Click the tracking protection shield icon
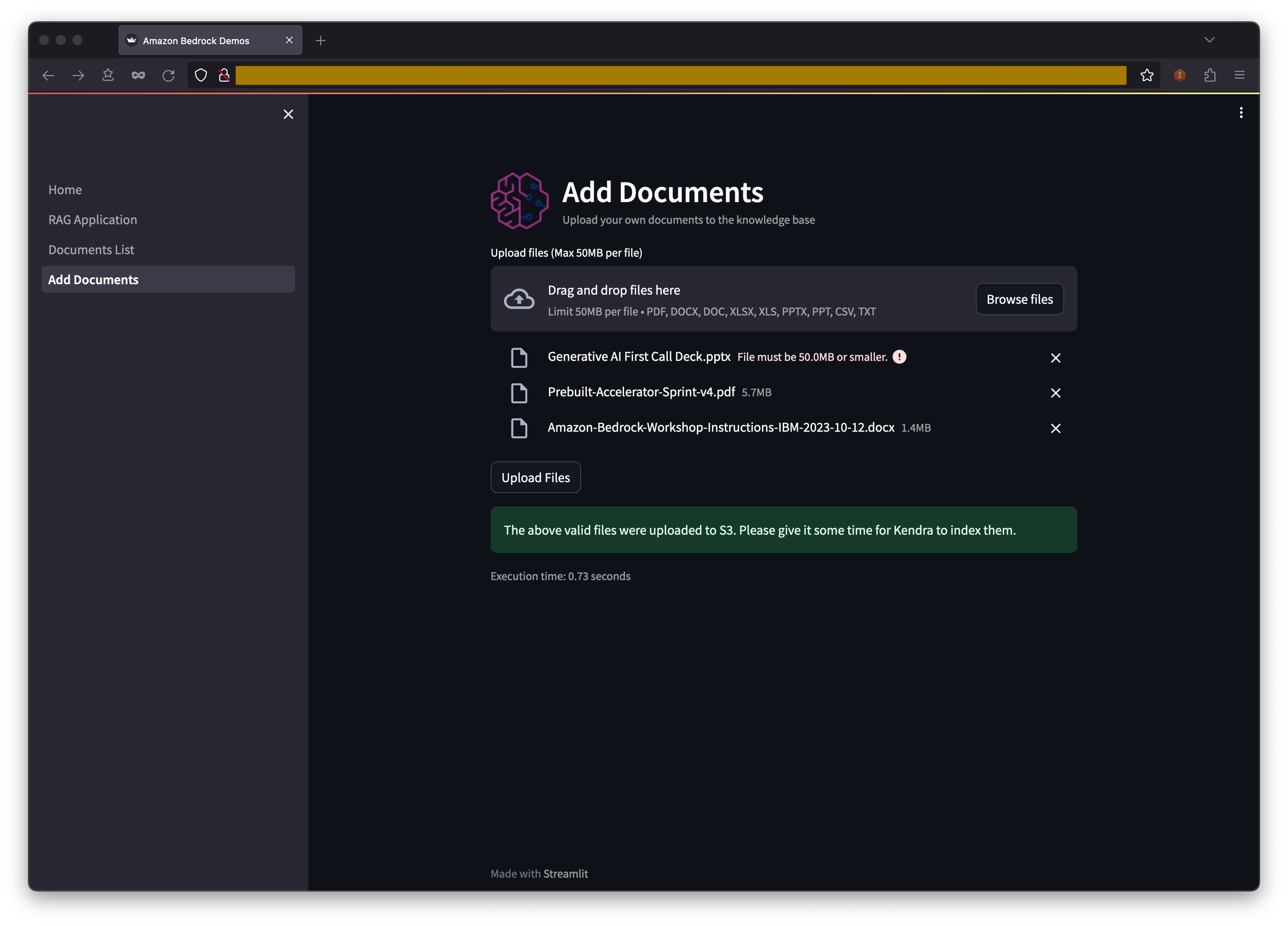The width and height of the screenshot is (1288, 926). click(201, 75)
